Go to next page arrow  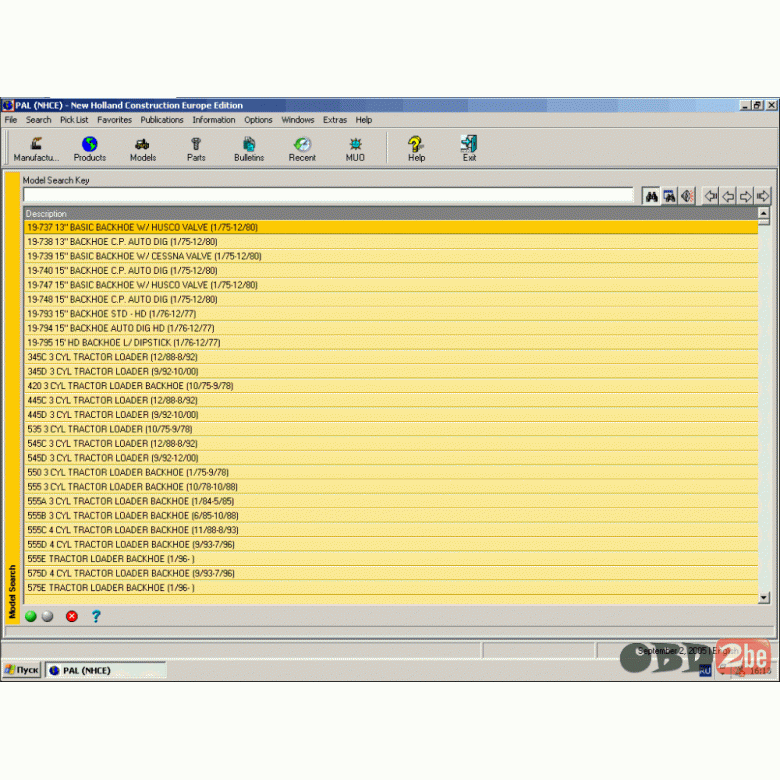click(x=746, y=196)
